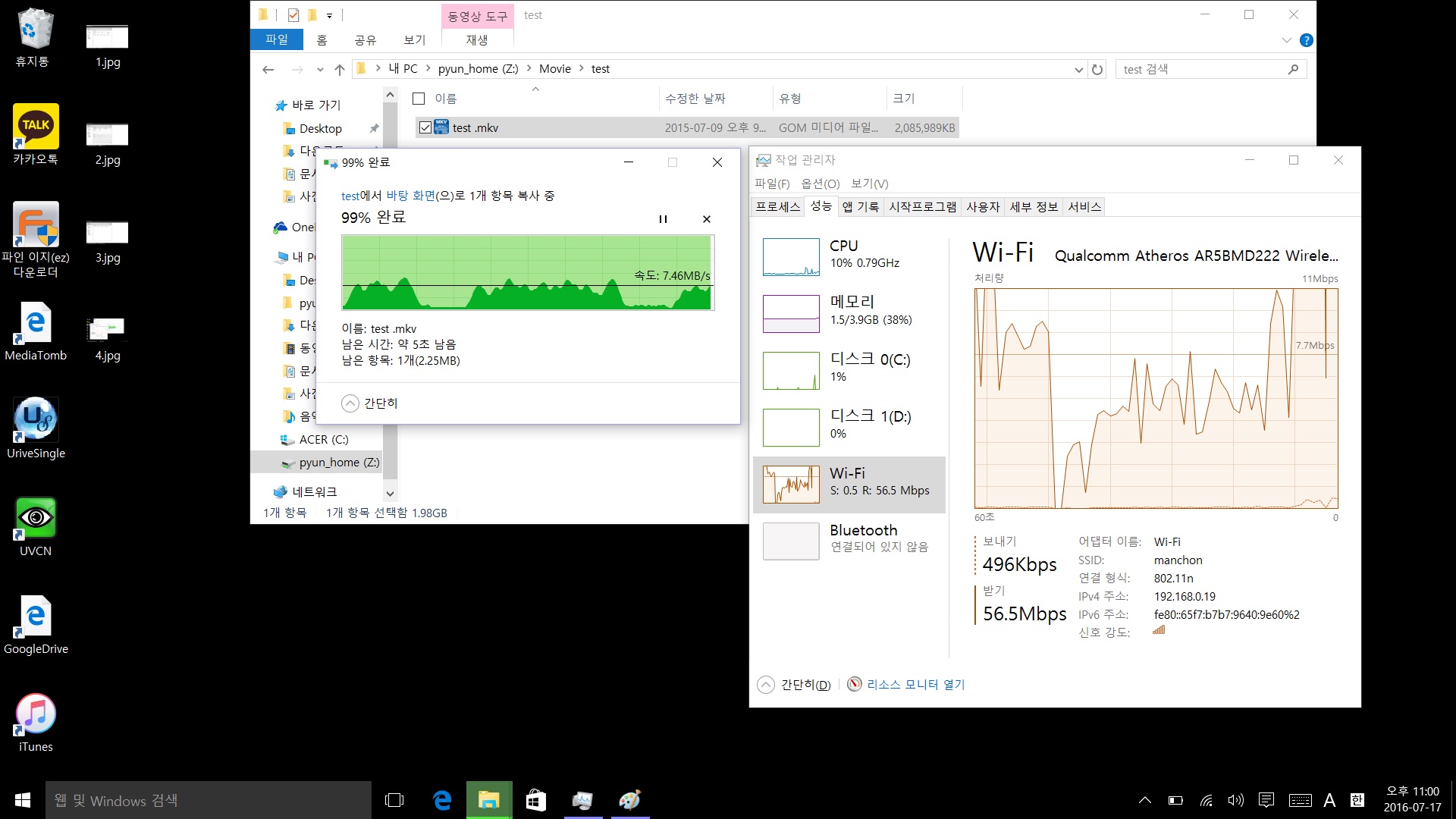Collapse copy dialog details with 간단히

click(x=369, y=403)
